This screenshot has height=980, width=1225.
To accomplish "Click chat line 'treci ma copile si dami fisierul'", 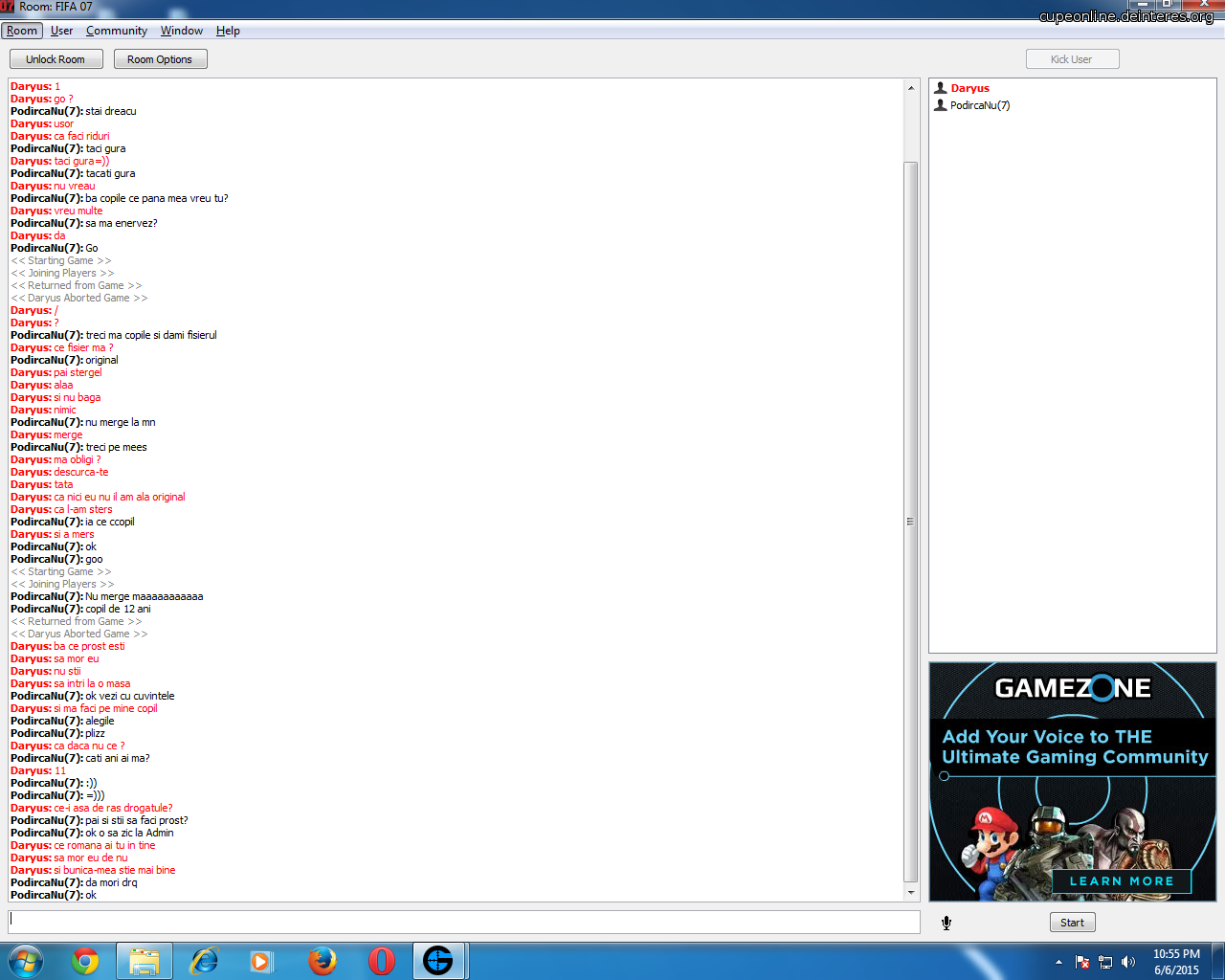I will pyautogui.click(x=151, y=335).
